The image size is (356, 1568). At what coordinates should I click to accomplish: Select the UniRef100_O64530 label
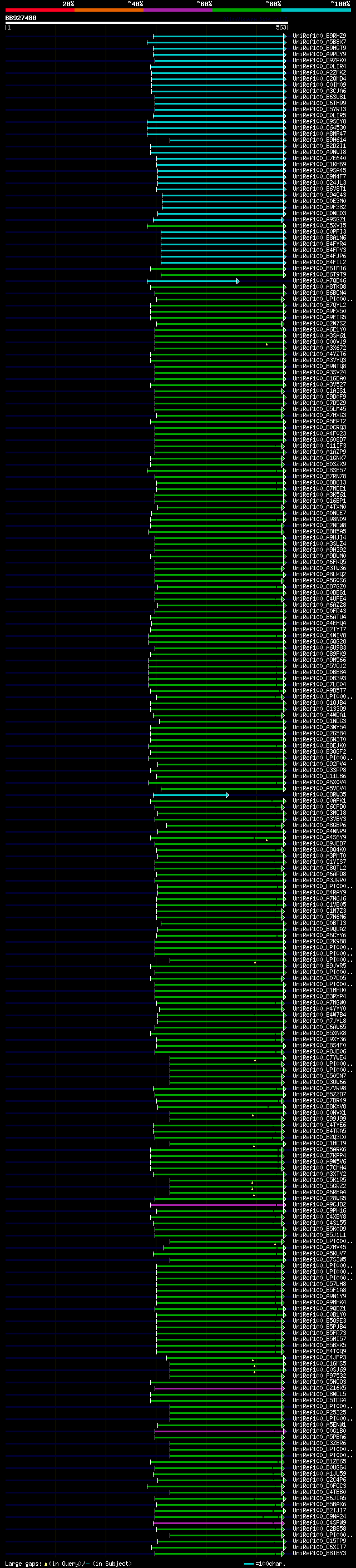click(x=319, y=127)
